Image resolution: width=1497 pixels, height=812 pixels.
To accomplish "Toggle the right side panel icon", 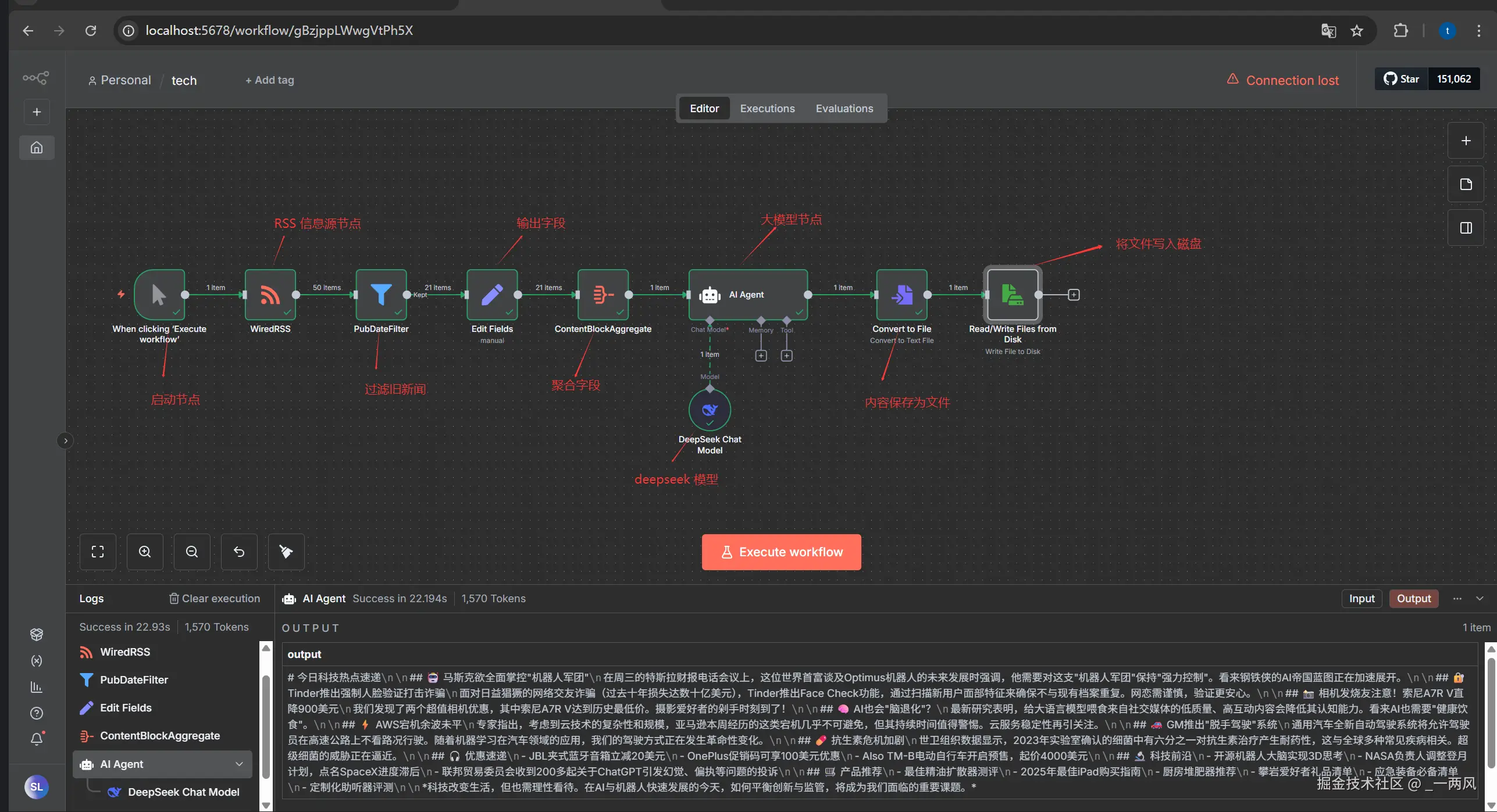I will pos(1466,228).
